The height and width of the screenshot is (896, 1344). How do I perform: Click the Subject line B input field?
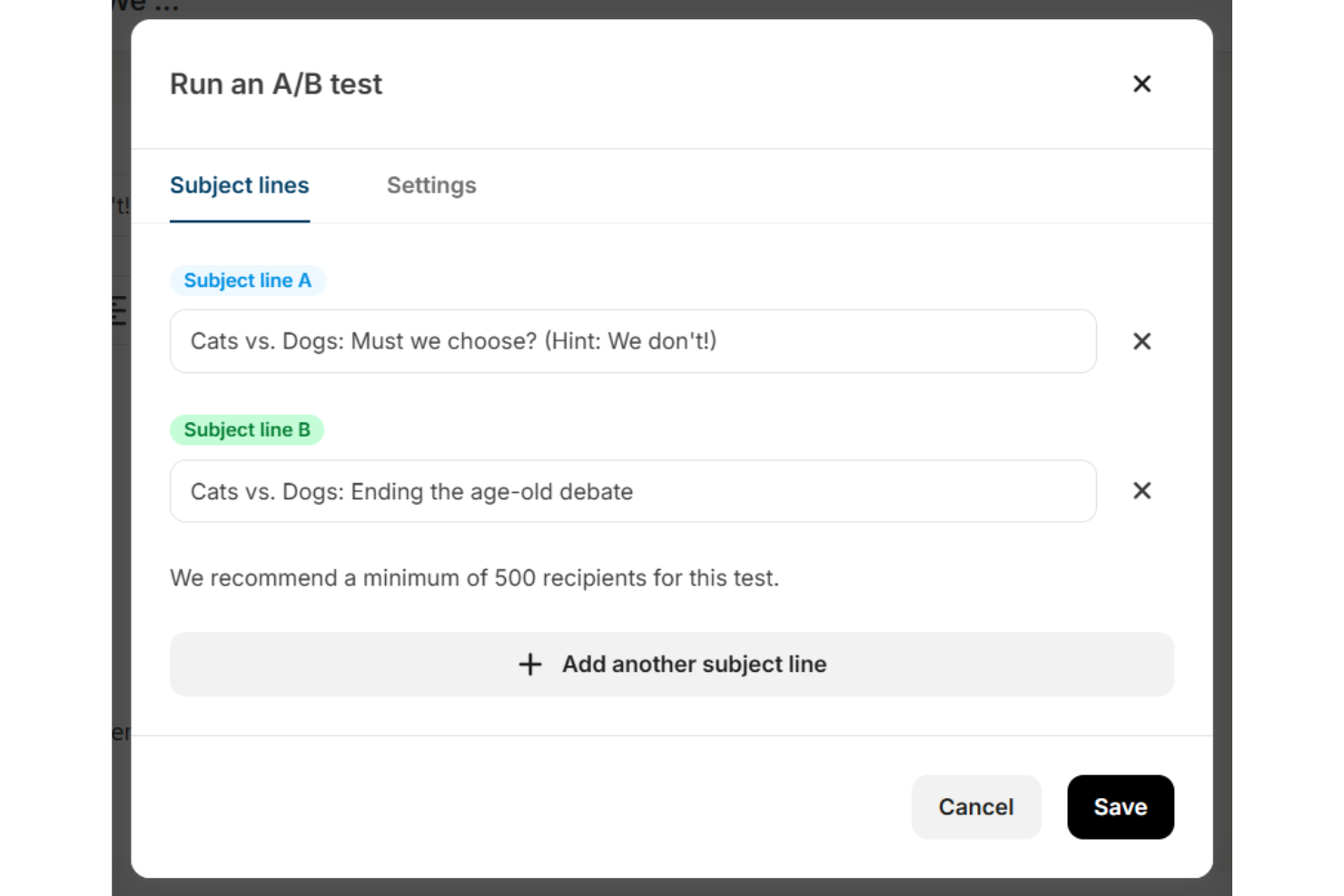pos(633,491)
